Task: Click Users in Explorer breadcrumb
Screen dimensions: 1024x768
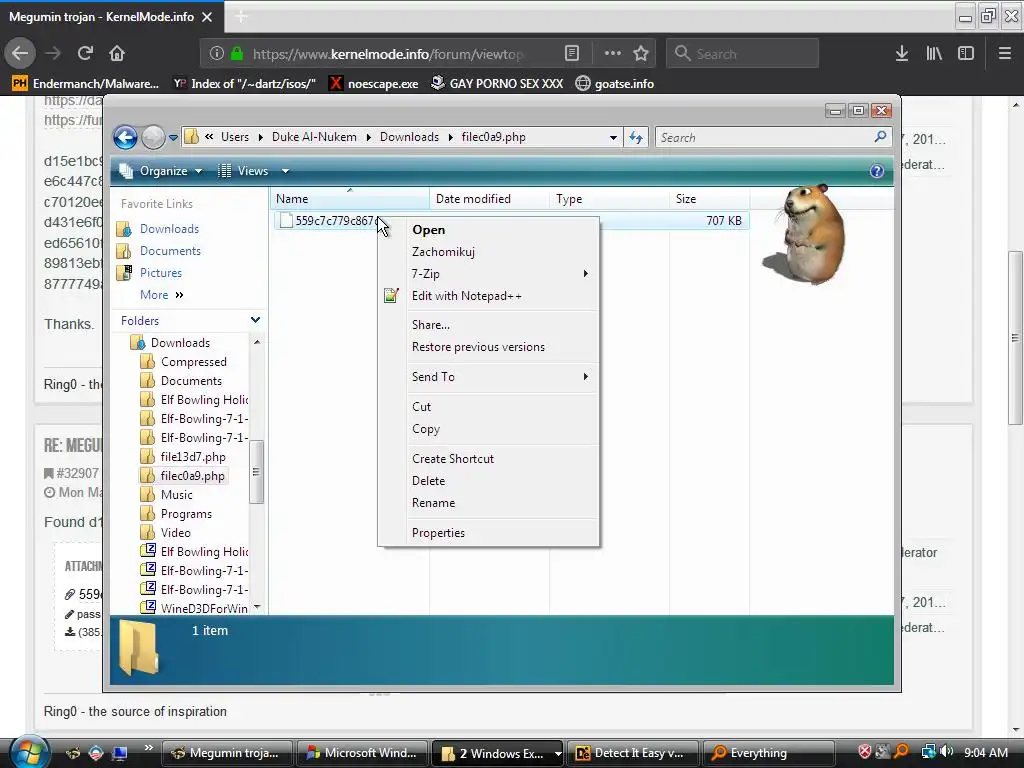Action: click(x=234, y=137)
